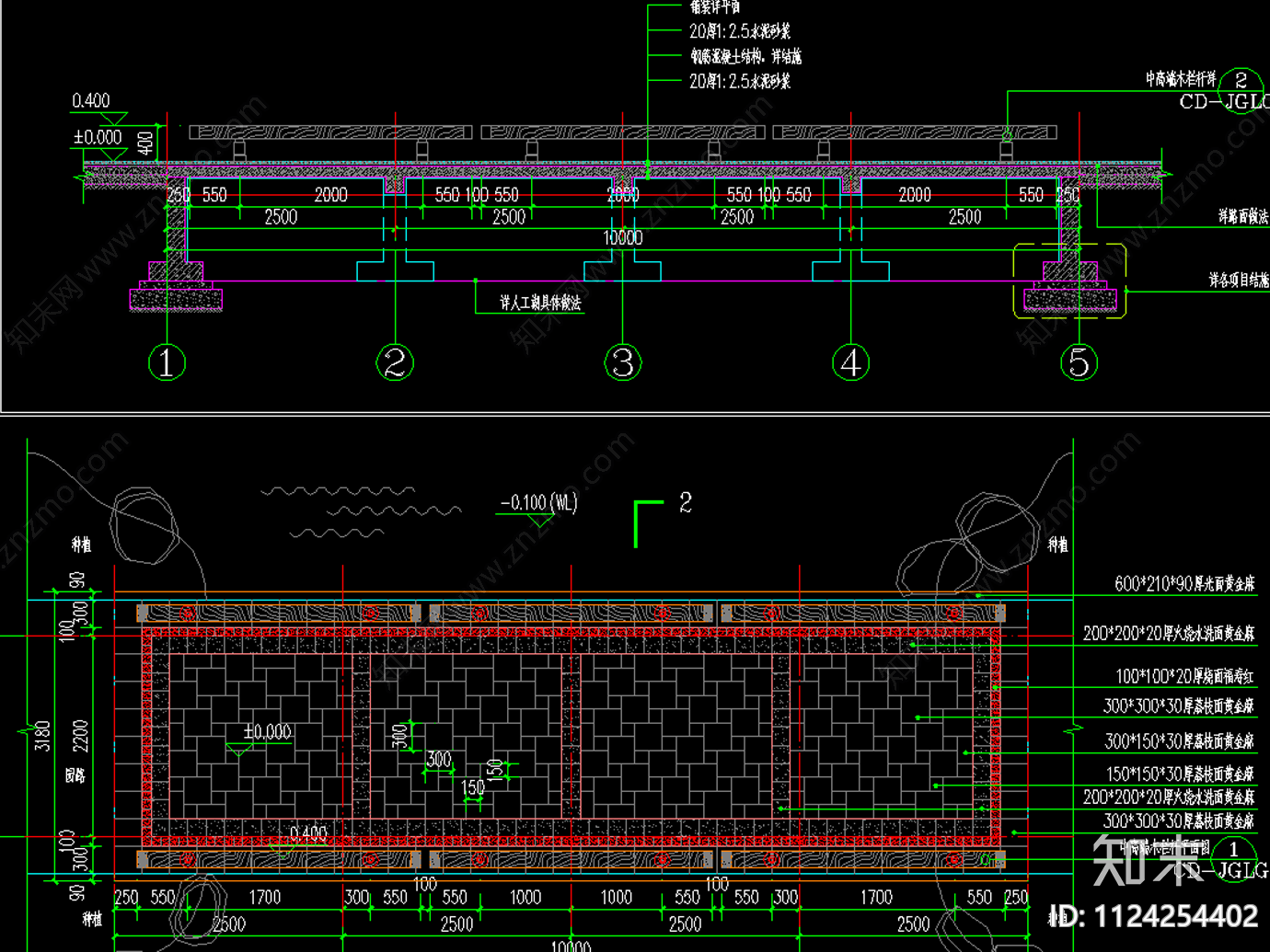The width and height of the screenshot is (1270, 952).
Task: Click the ±0.000 elevation marker in section view
Action: coord(98,137)
